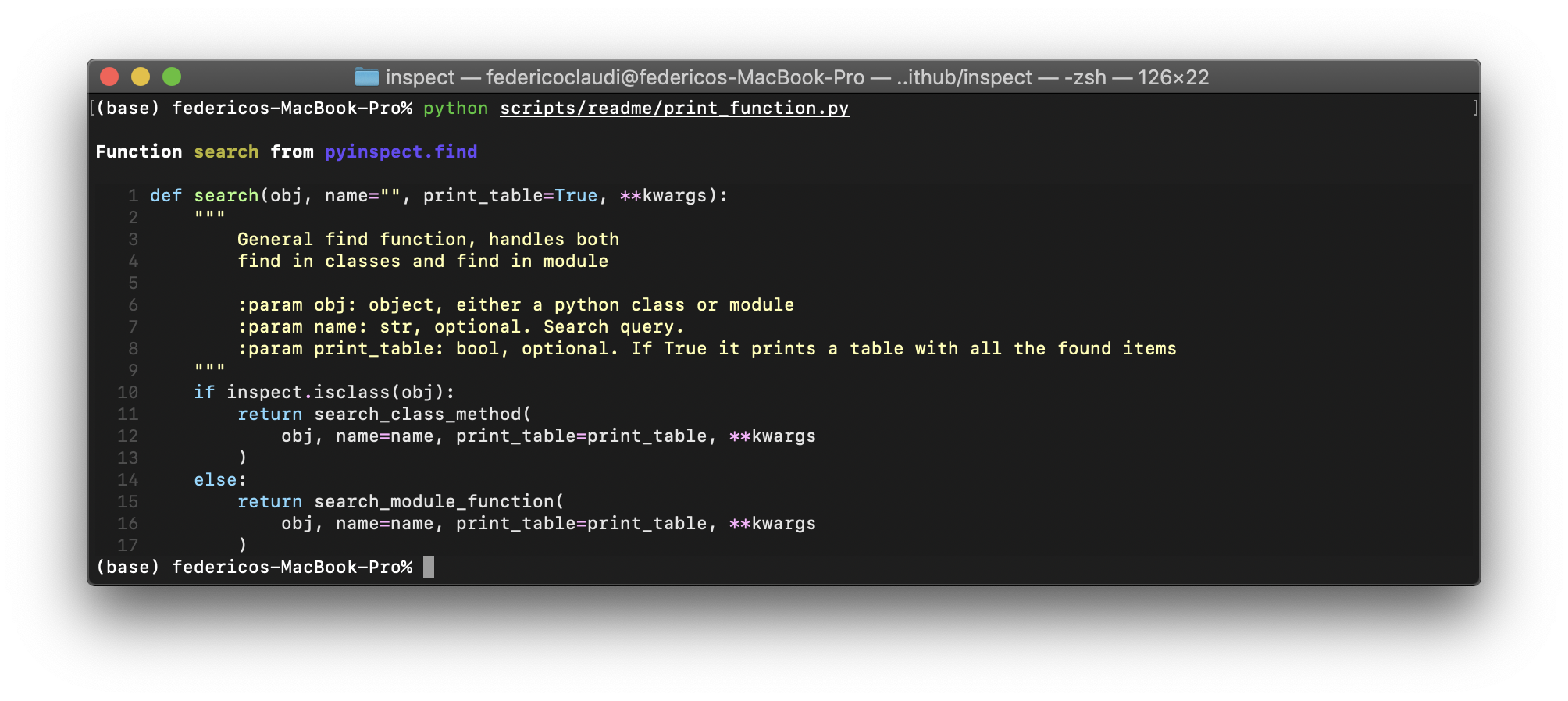Click 'print_table=True' in the function signature
The image size is (1568, 701).
coord(510,195)
